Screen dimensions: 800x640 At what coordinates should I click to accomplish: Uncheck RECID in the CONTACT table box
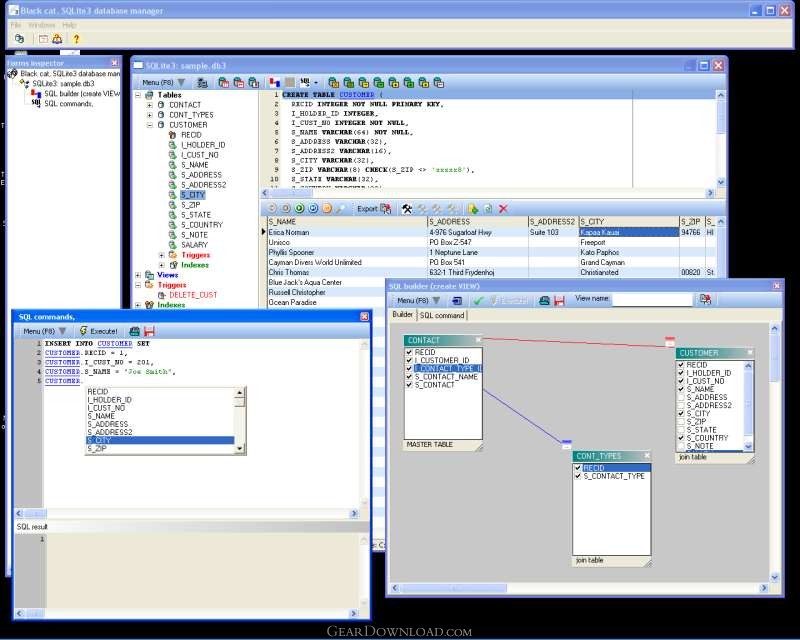pyautogui.click(x=409, y=352)
